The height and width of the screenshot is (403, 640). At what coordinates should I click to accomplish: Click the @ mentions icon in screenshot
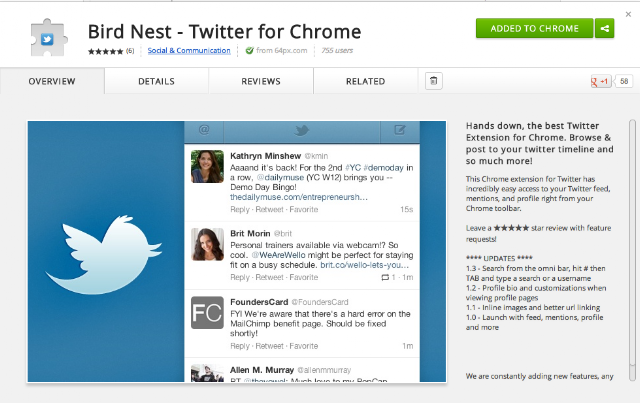pos(204,130)
